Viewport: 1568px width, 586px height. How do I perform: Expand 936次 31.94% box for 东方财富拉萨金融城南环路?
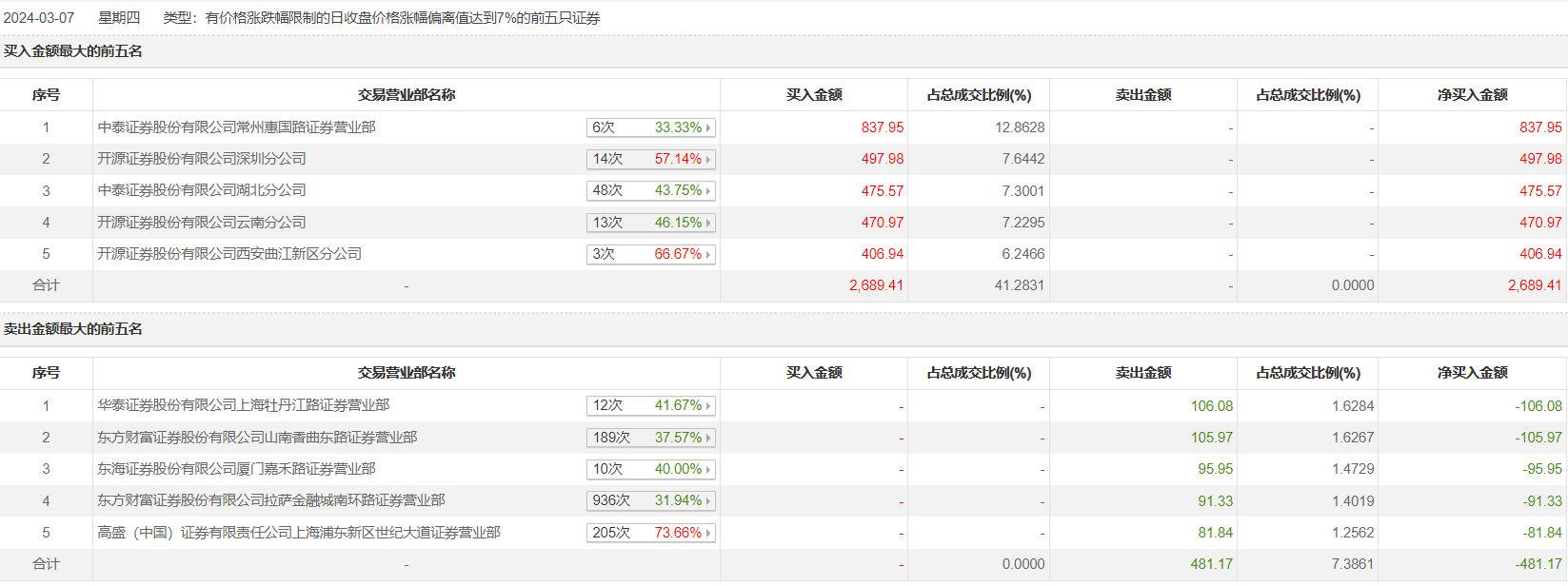tap(650, 500)
